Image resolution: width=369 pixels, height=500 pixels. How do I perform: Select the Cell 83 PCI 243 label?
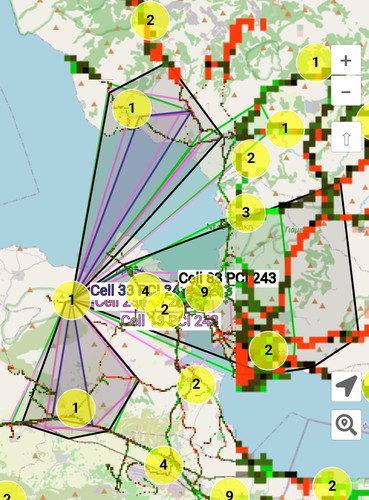click(x=227, y=278)
